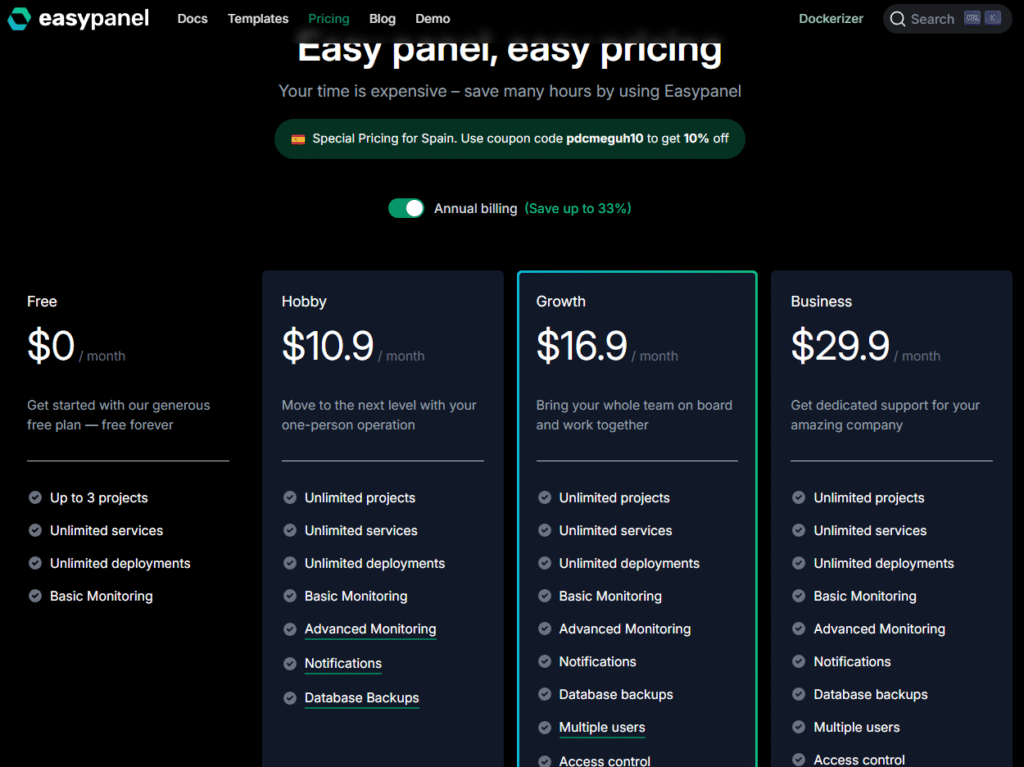Click the Easypanel logo icon
Image resolution: width=1024 pixels, height=767 pixels.
[19, 18]
